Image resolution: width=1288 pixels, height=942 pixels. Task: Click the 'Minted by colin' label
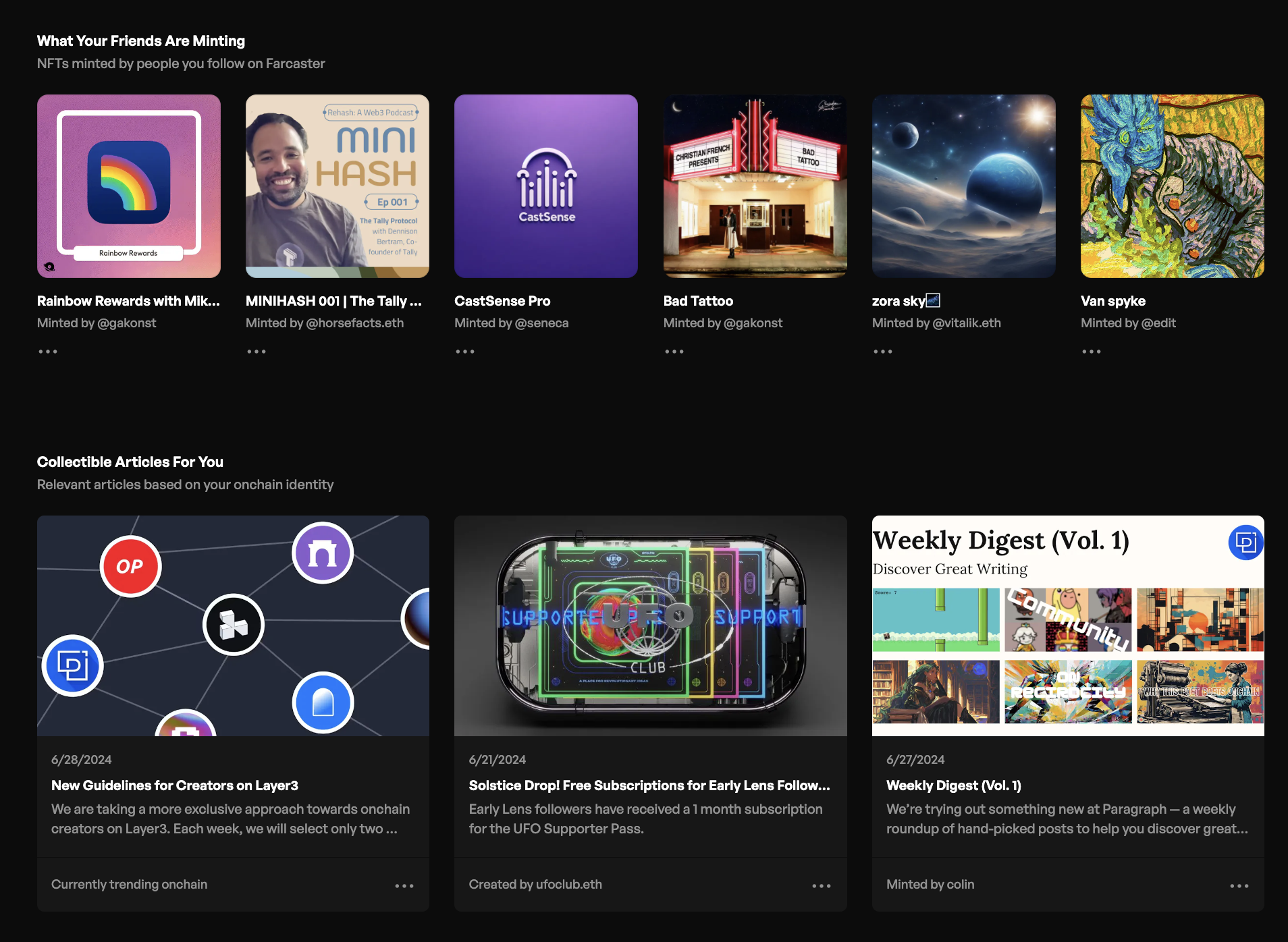930,884
